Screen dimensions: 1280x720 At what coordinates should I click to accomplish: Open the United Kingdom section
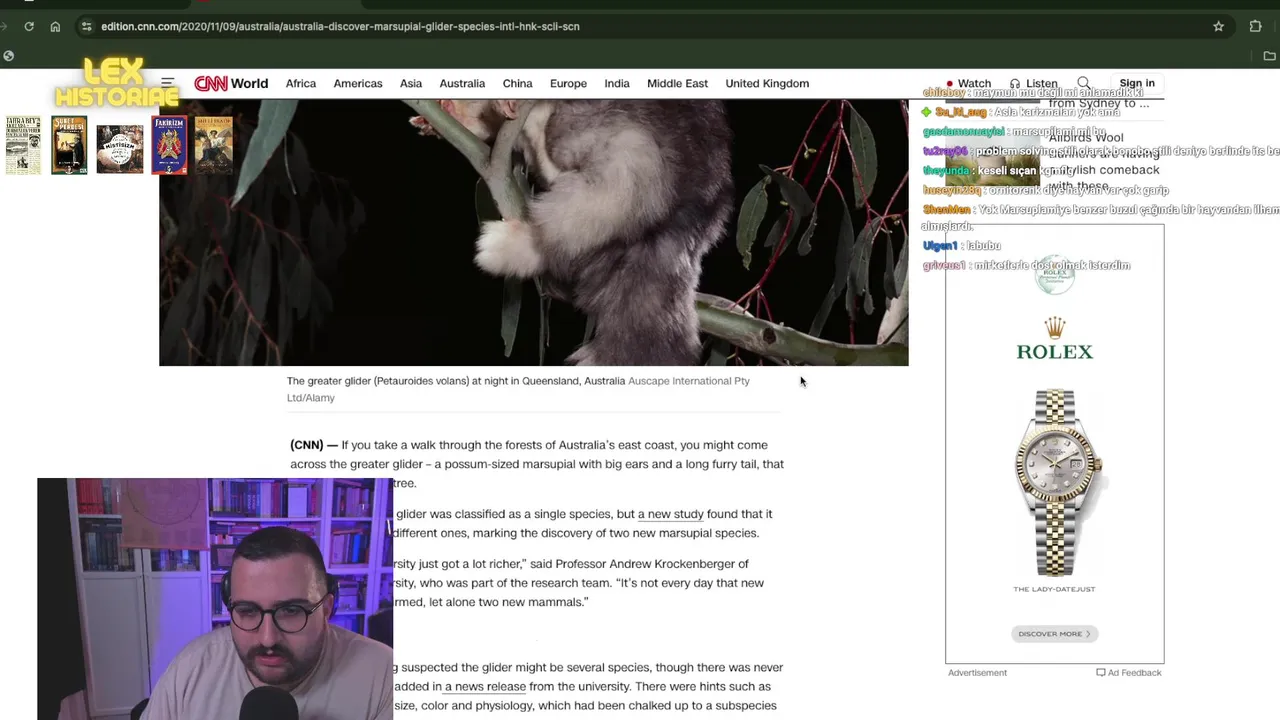click(767, 83)
